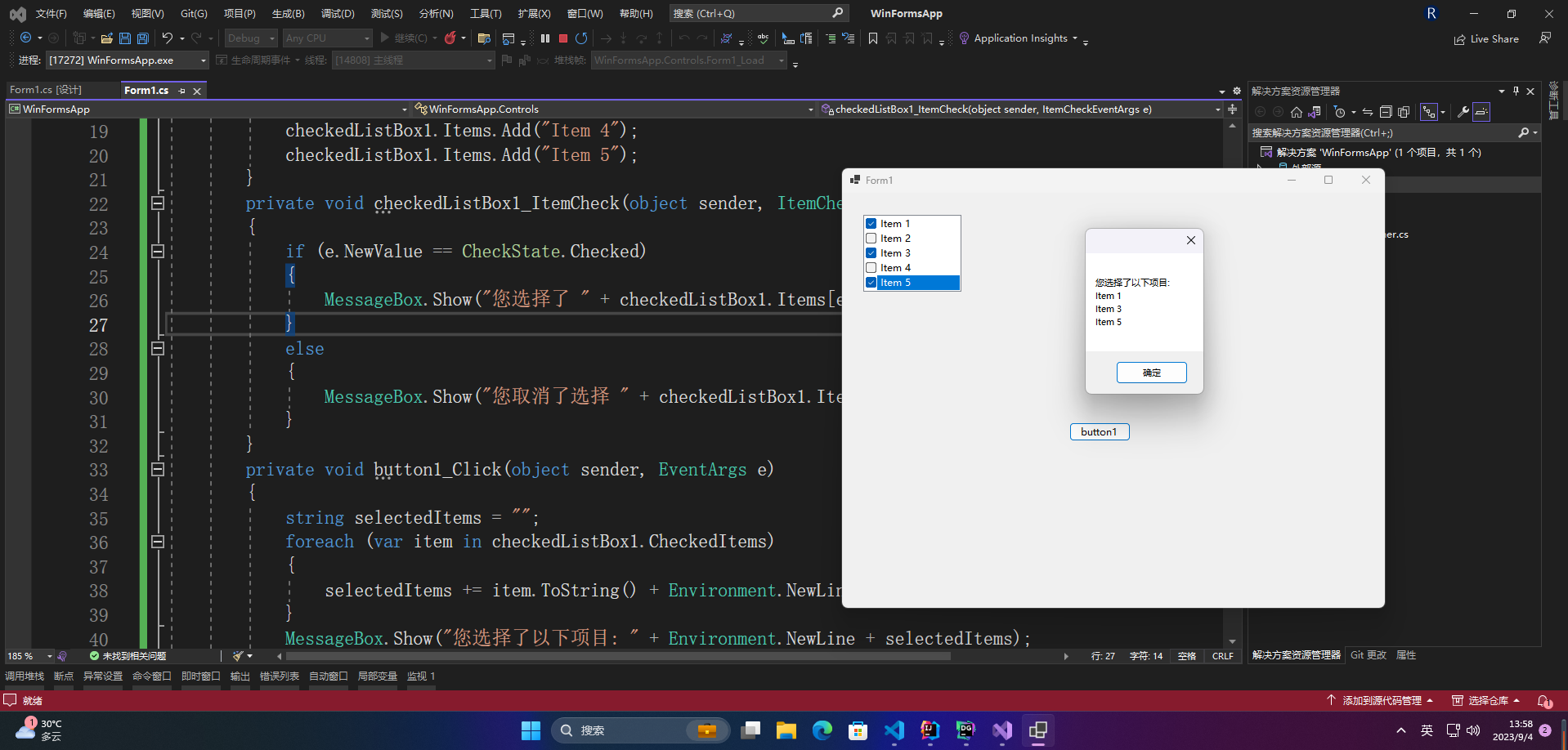This screenshot has height=750, width=1568.
Task: Open the 文件(F) menu
Action: point(51,14)
